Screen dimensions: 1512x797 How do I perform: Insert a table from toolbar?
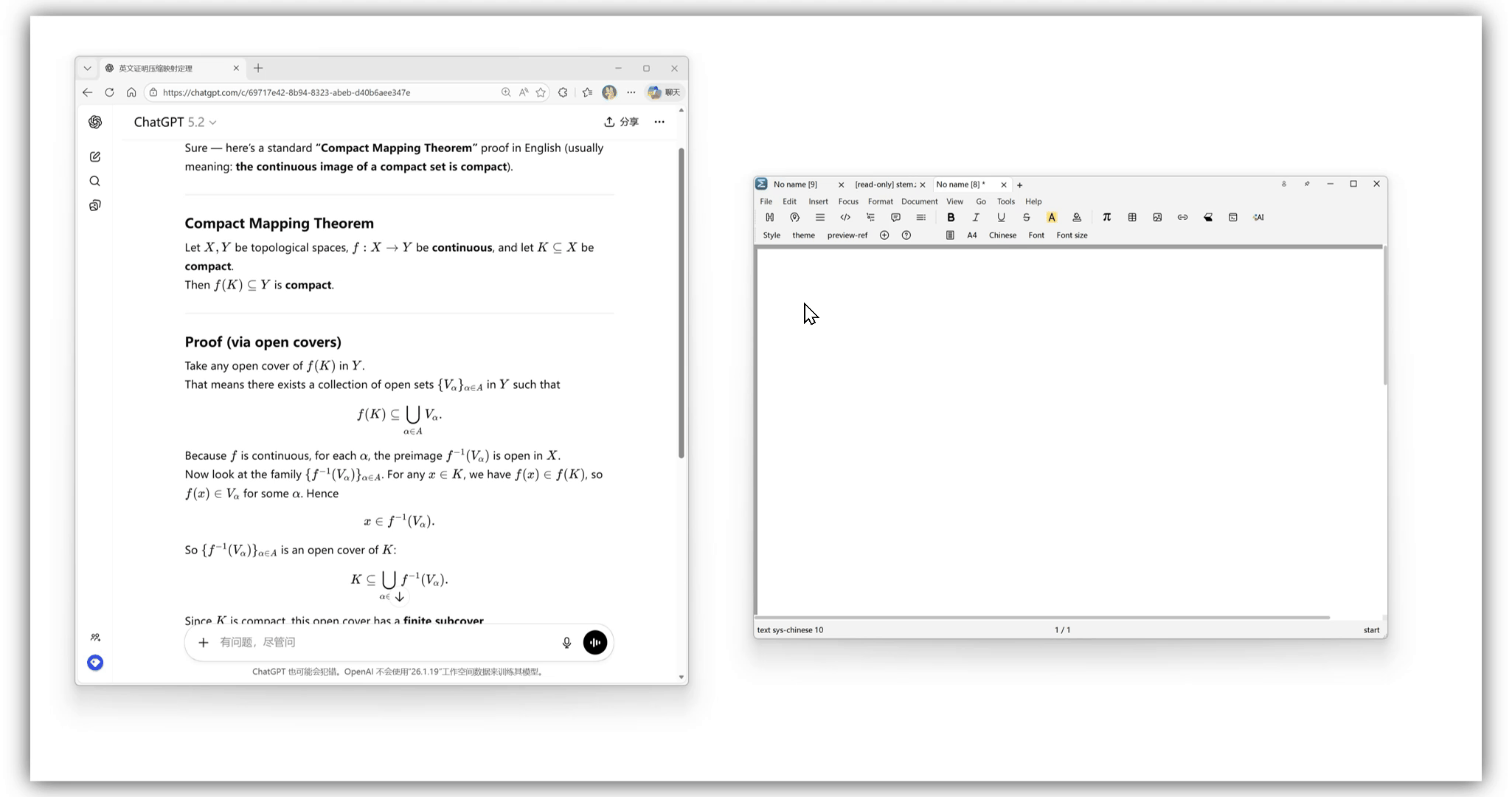tap(1132, 217)
